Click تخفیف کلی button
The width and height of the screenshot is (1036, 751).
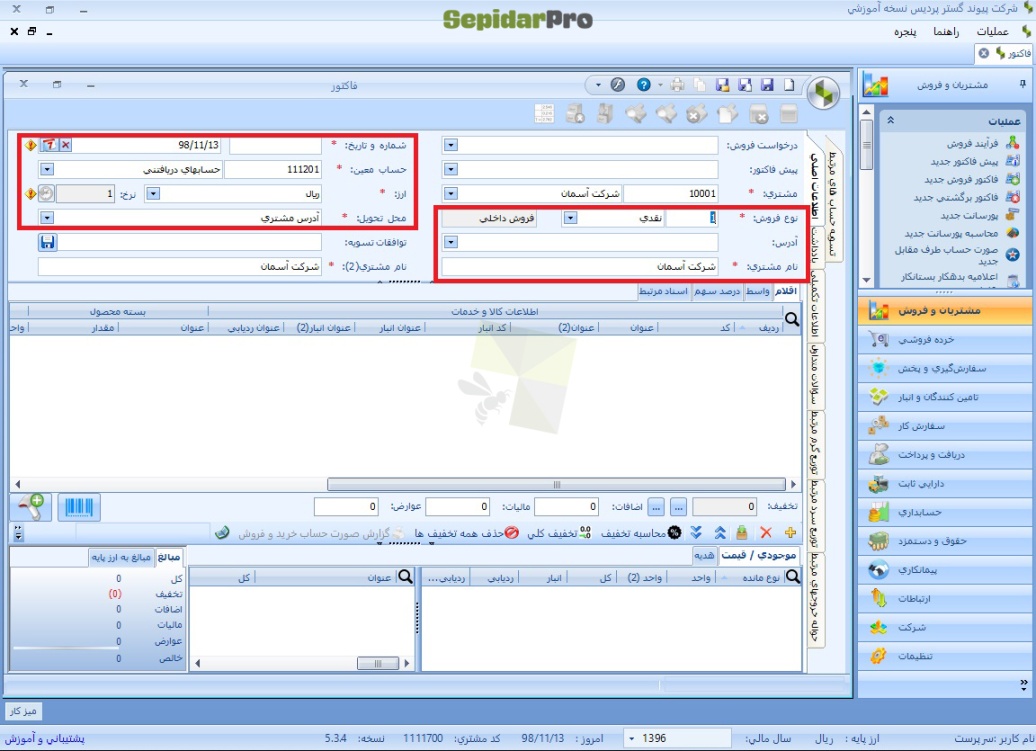tap(559, 533)
